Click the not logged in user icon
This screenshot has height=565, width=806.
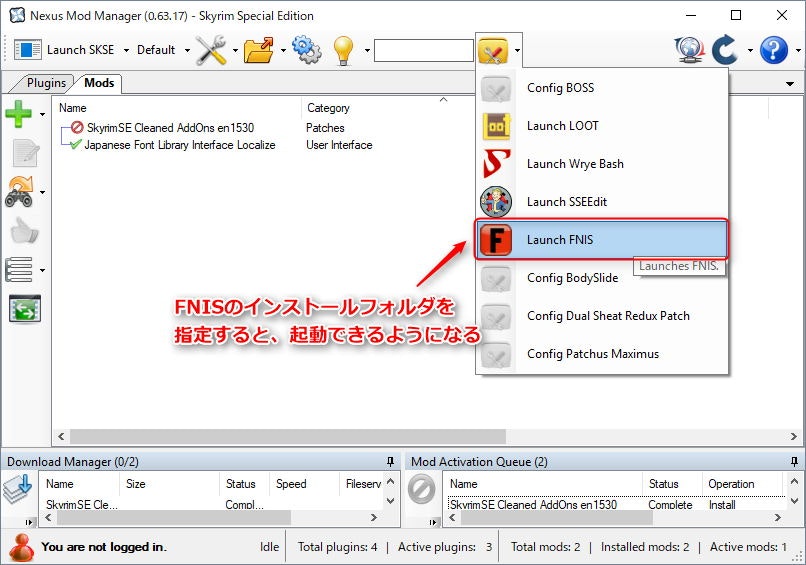[x=22, y=547]
